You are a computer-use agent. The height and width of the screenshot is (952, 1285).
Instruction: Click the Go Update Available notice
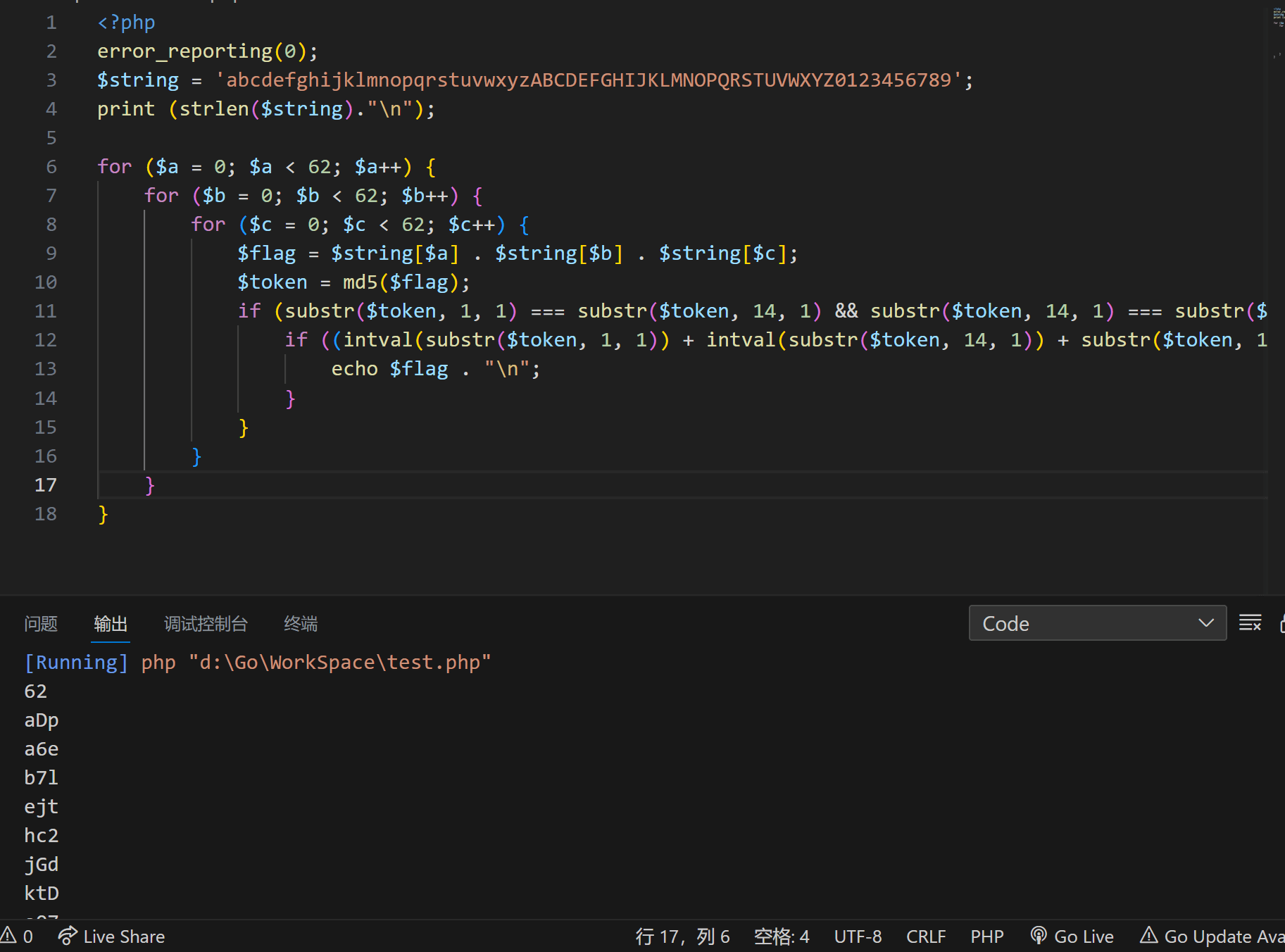coord(1212,937)
